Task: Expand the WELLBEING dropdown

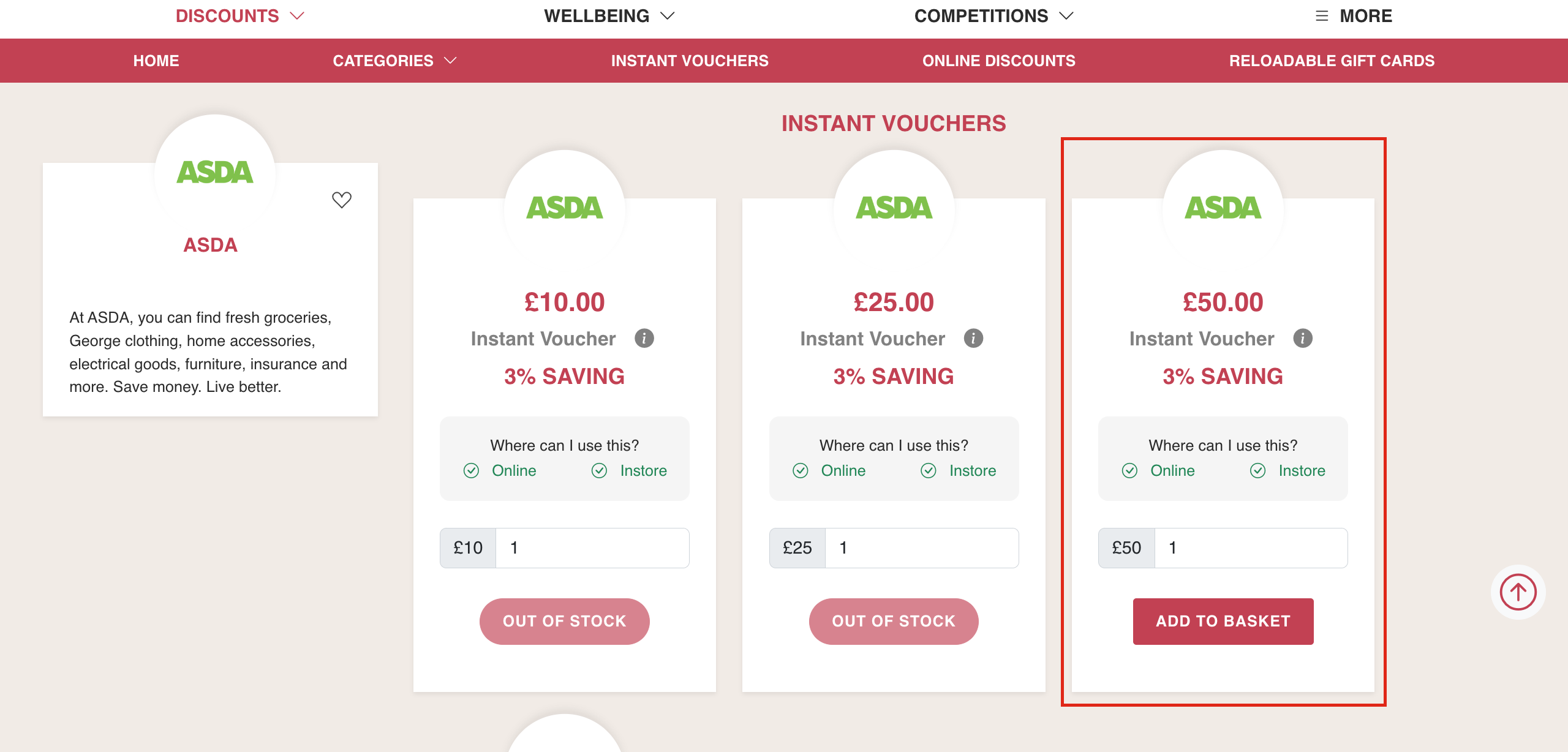Action: point(609,16)
